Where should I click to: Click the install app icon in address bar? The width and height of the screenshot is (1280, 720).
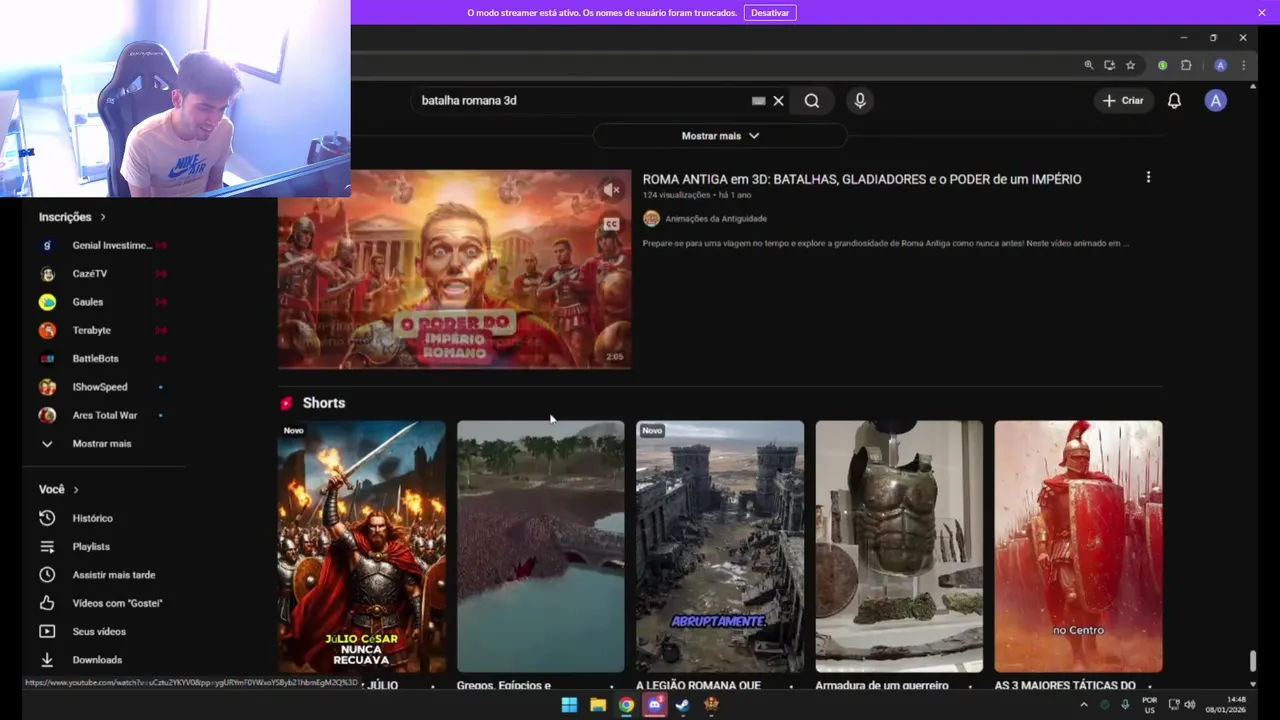tap(1109, 65)
